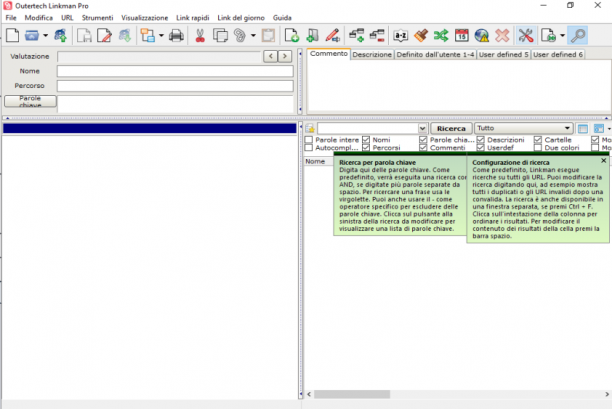Click the New blank document icon
This screenshot has width=612, height=409.
tap(12, 36)
